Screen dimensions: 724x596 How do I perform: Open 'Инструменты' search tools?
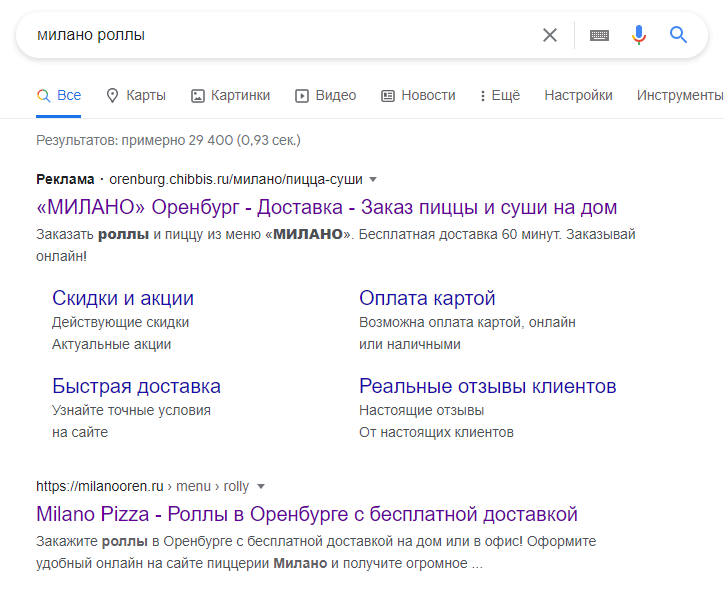click(680, 96)
